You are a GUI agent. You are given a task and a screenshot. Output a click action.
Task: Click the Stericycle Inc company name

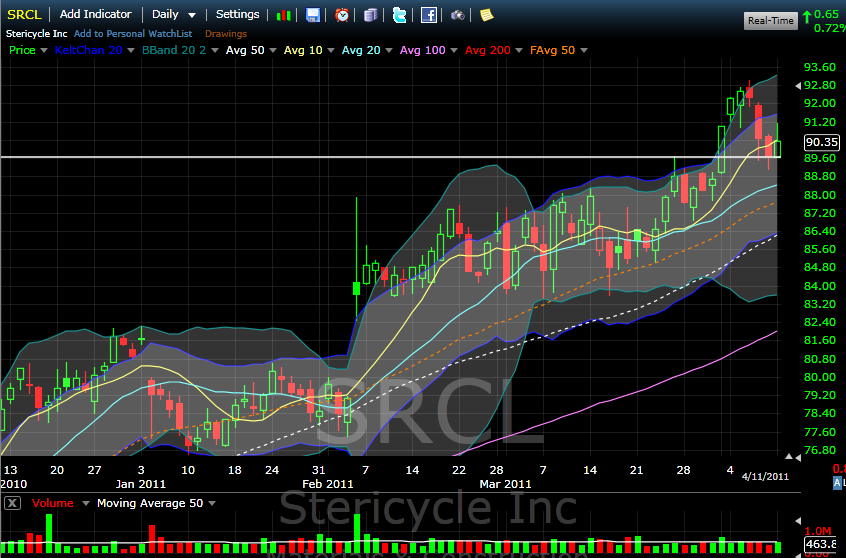[37, 33]
